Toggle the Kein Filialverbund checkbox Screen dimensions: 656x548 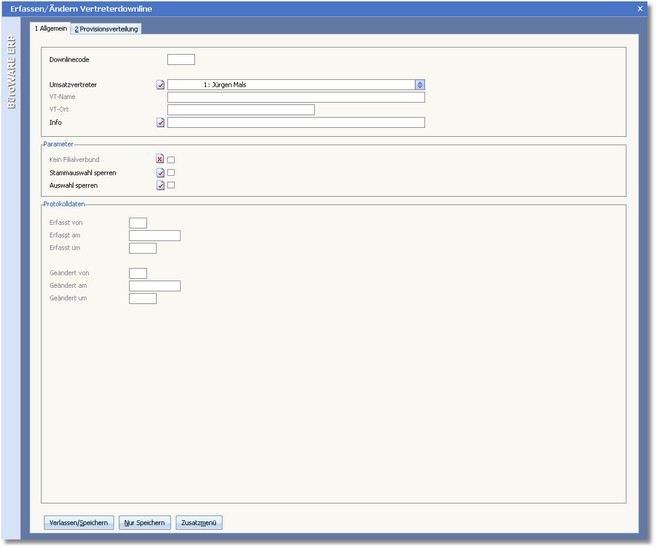click(172, 159)
